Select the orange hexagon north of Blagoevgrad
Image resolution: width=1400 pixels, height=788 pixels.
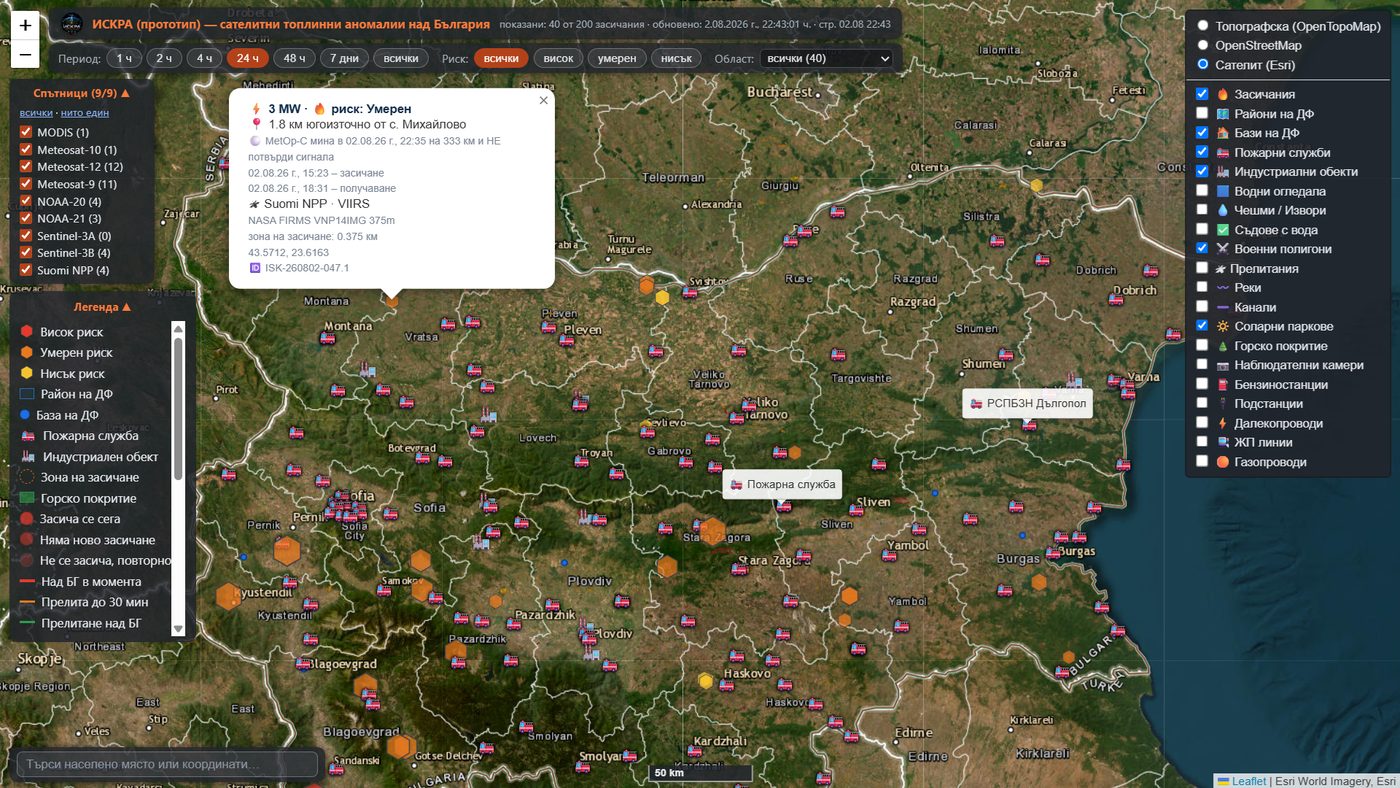365,686
